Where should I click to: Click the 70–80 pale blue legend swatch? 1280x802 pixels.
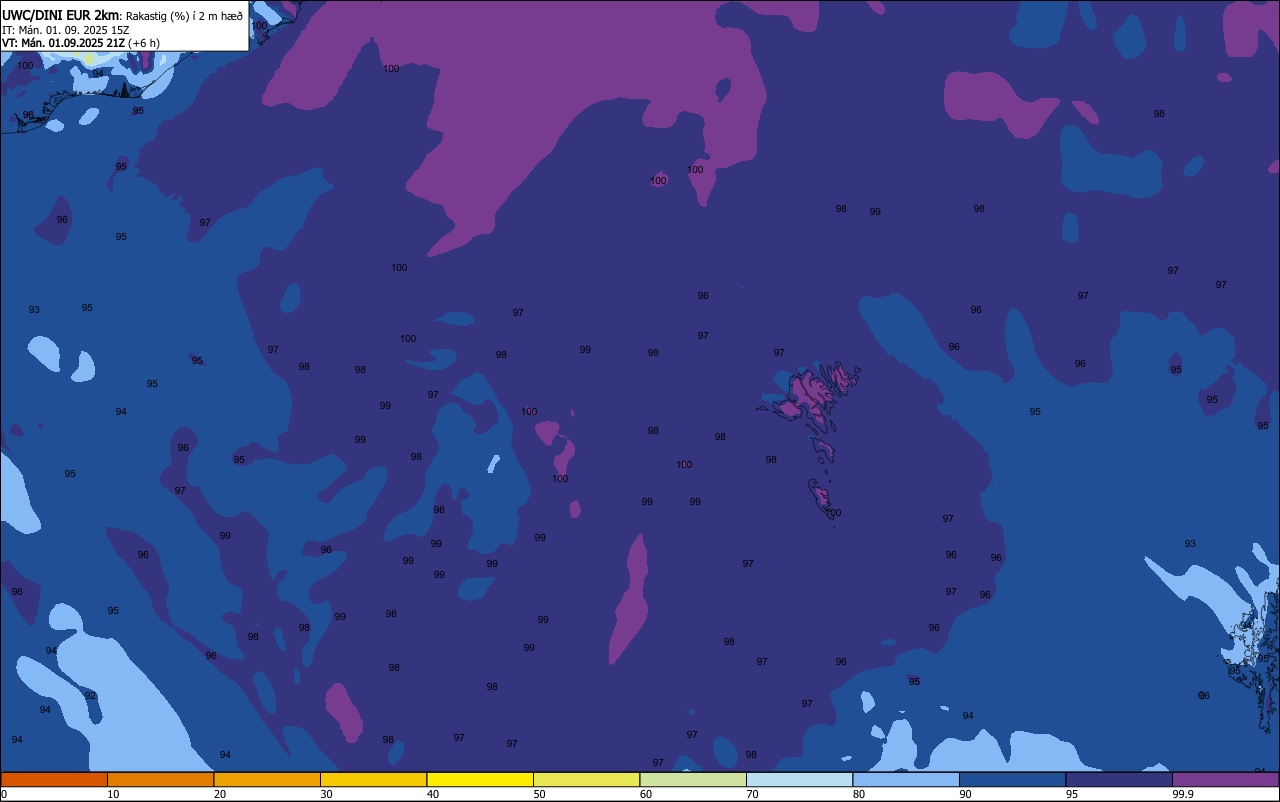[x=799, y=779]
